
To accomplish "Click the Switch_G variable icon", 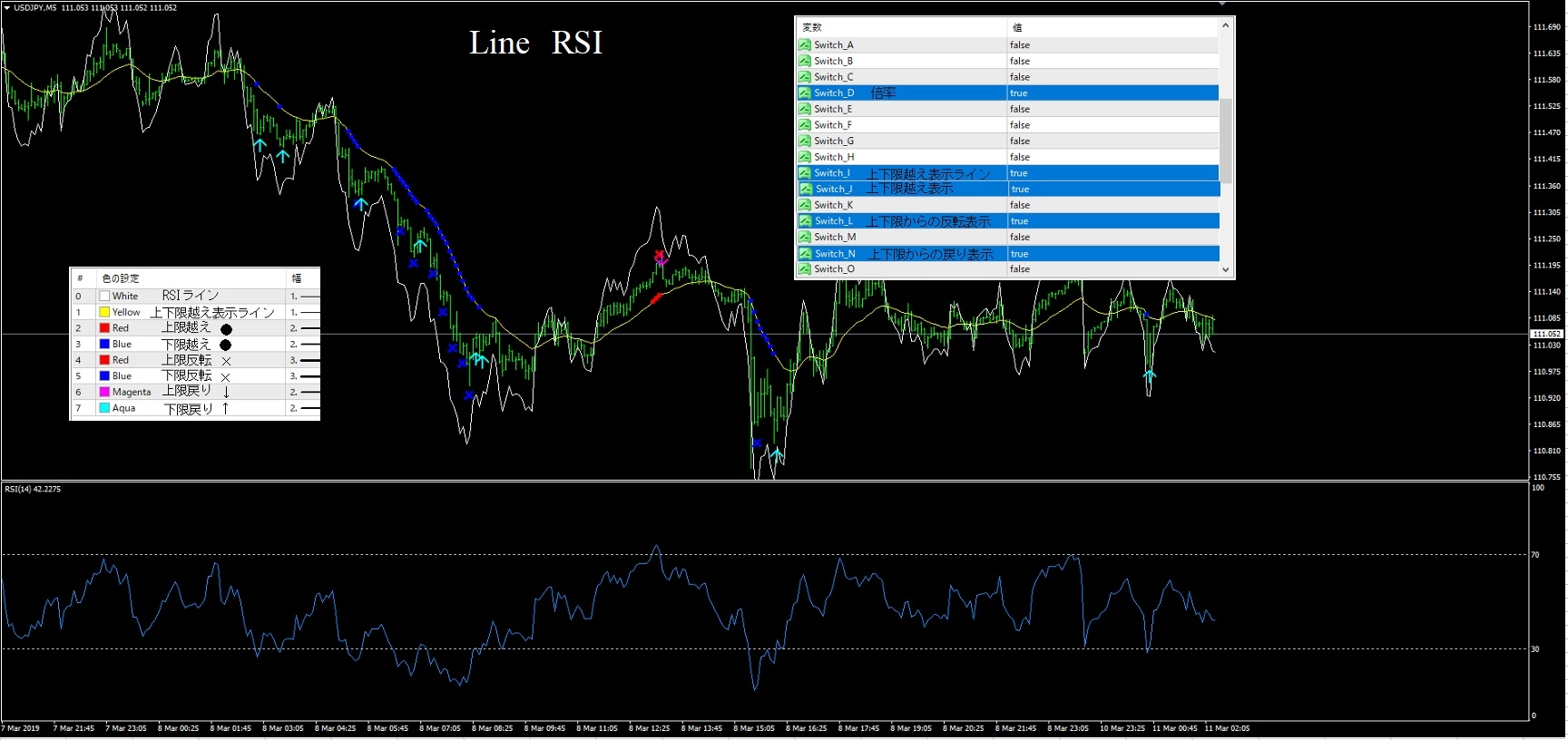I will coord(805,141).
